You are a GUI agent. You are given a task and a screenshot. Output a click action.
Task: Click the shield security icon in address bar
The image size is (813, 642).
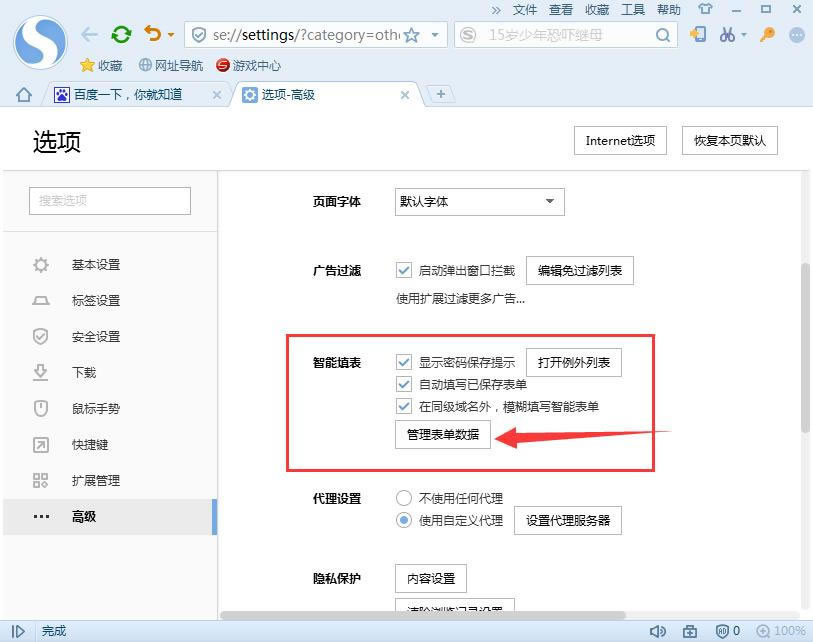(x=199, y=35)
